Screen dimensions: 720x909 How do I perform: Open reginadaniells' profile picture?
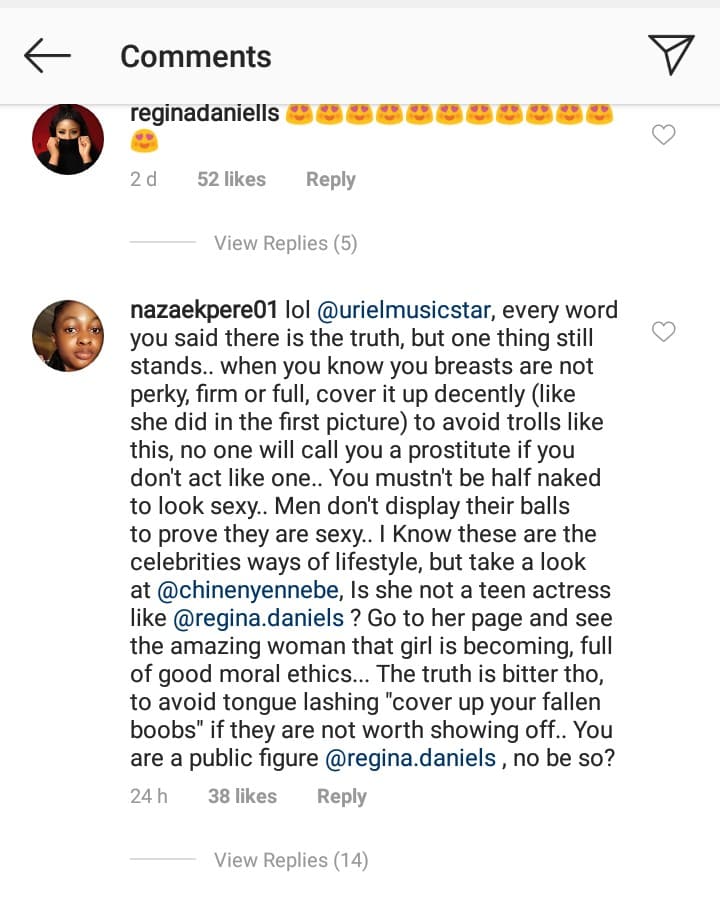coord(68,139)
